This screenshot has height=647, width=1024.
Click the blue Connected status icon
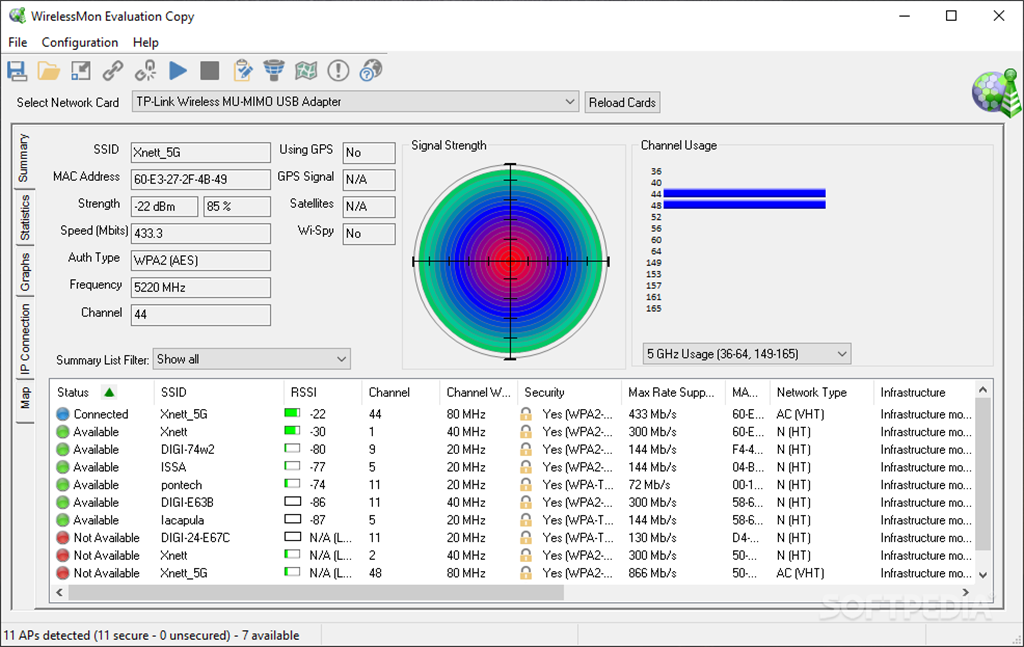click(x=63, y=414)
